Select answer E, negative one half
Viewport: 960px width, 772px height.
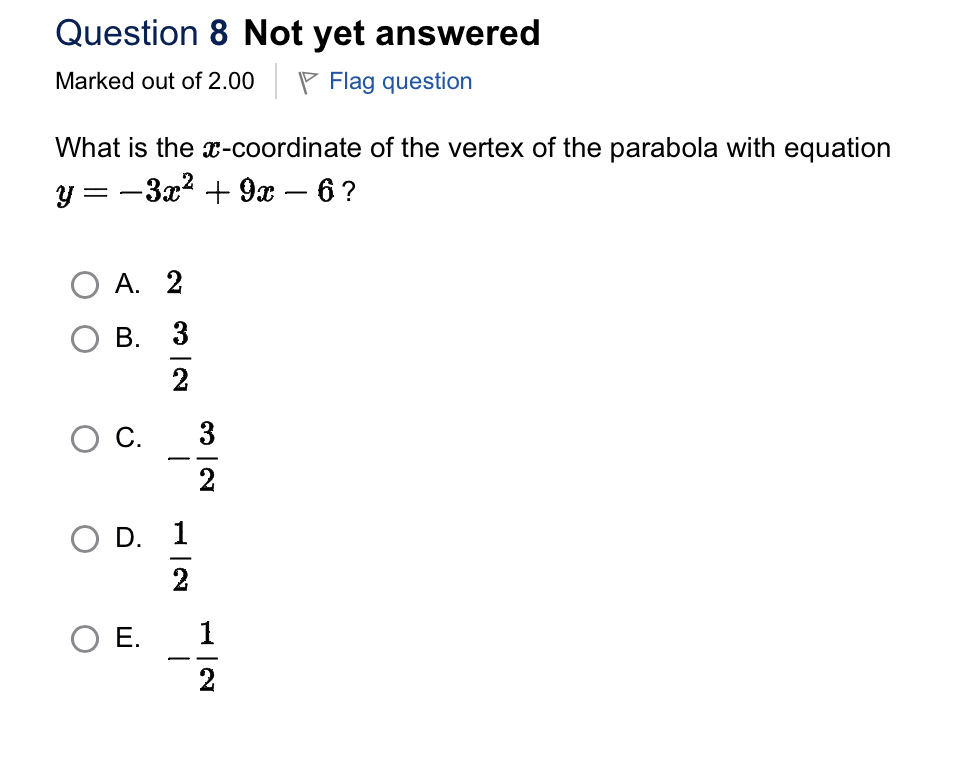tap(85, 638)
